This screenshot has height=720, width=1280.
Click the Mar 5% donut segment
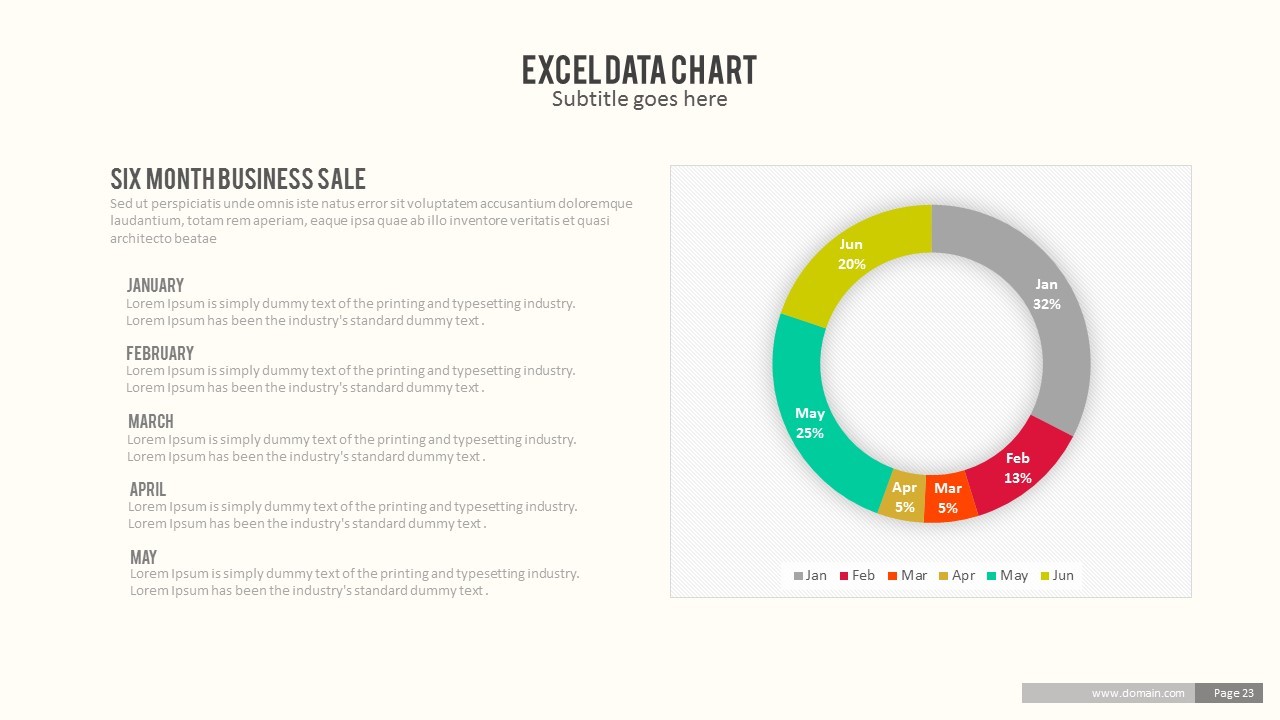[x=949, y=498]
